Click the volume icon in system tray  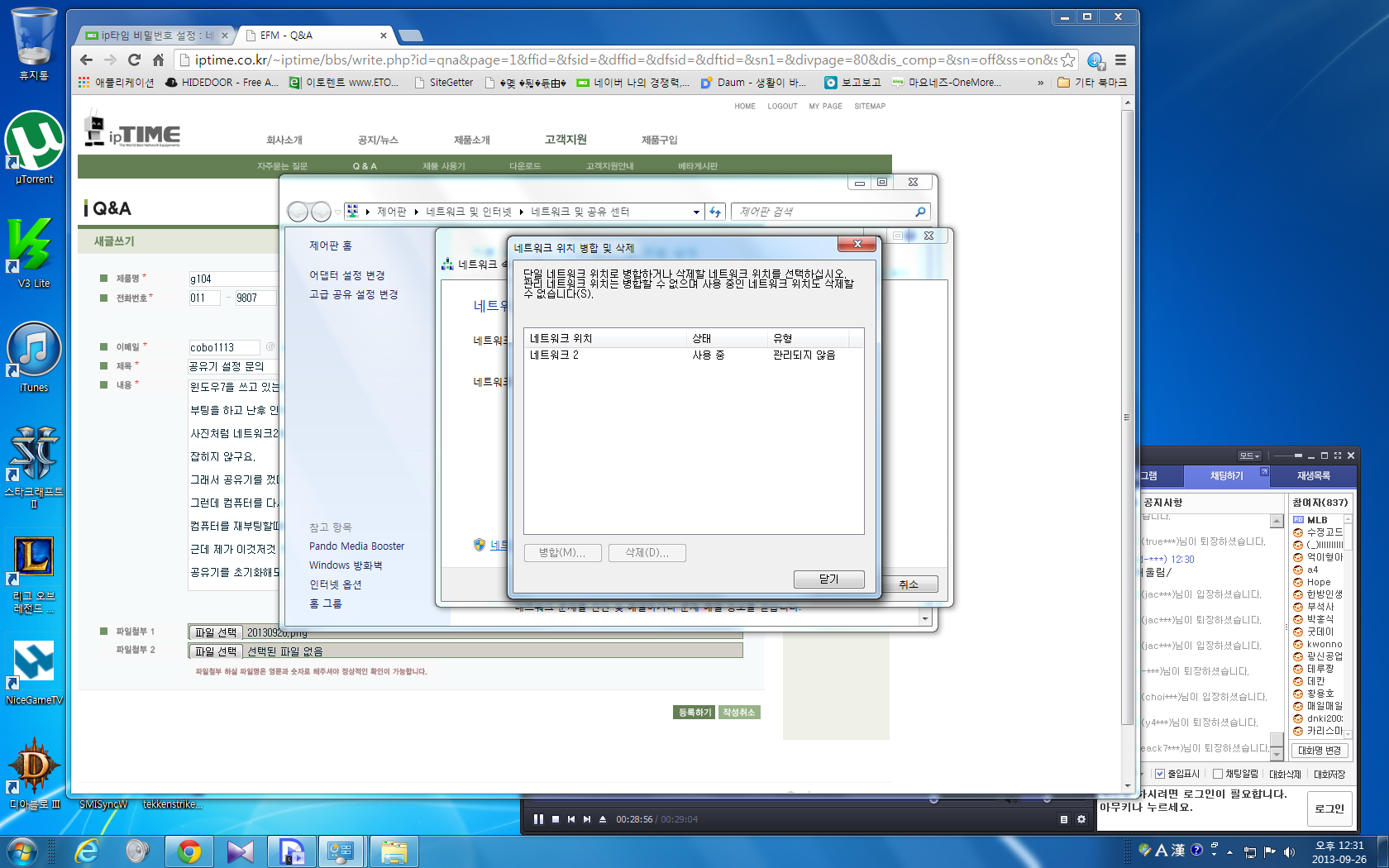click(1289, 851)
